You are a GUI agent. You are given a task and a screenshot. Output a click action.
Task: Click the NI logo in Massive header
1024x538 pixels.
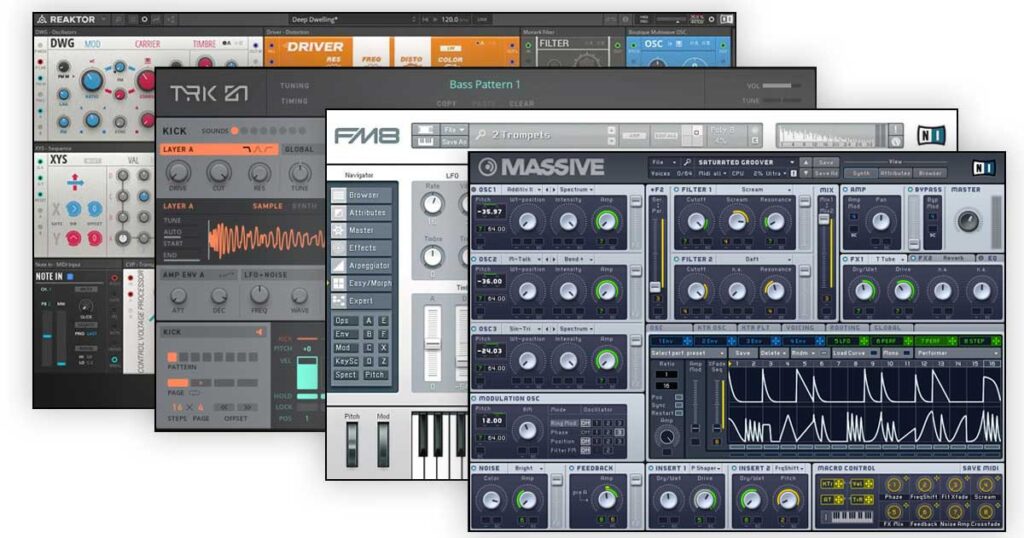[x=983, y=168]
